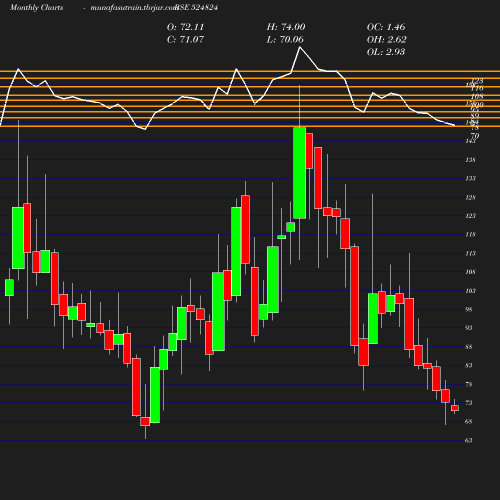Screen dimensions: 500x500
Task: Click the "116" label on indicator scale
Action: 477,88
